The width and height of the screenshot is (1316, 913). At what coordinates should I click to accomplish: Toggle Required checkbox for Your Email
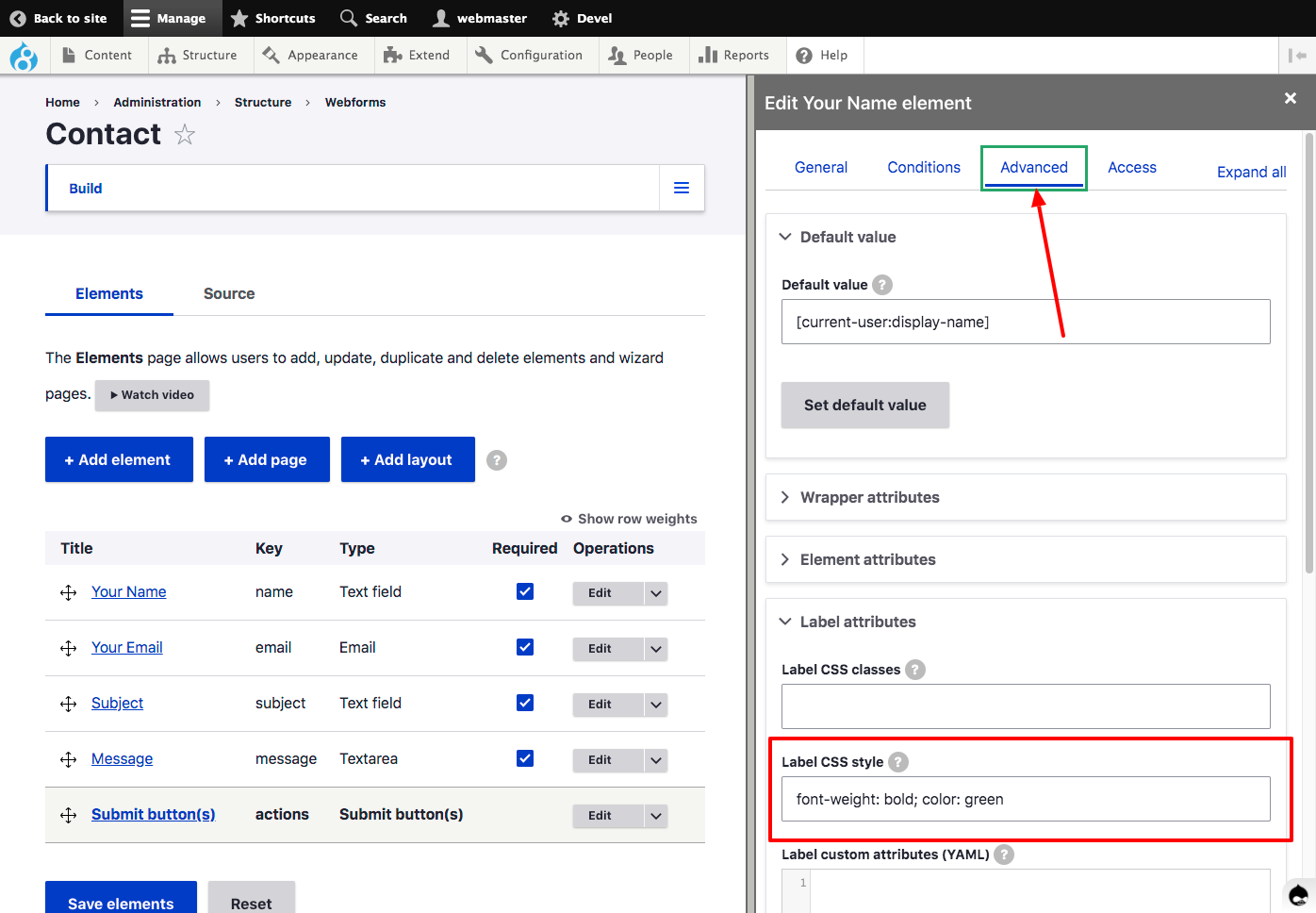click(x=525, y=647)
